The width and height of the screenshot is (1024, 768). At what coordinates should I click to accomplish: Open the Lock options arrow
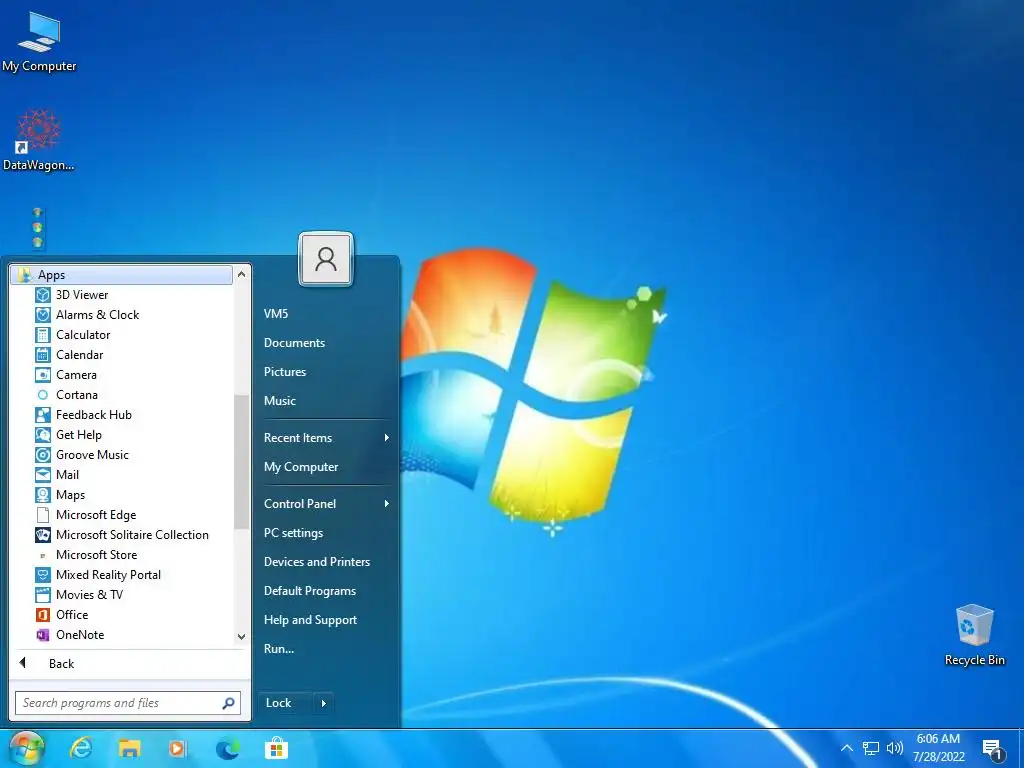[323, 703]
